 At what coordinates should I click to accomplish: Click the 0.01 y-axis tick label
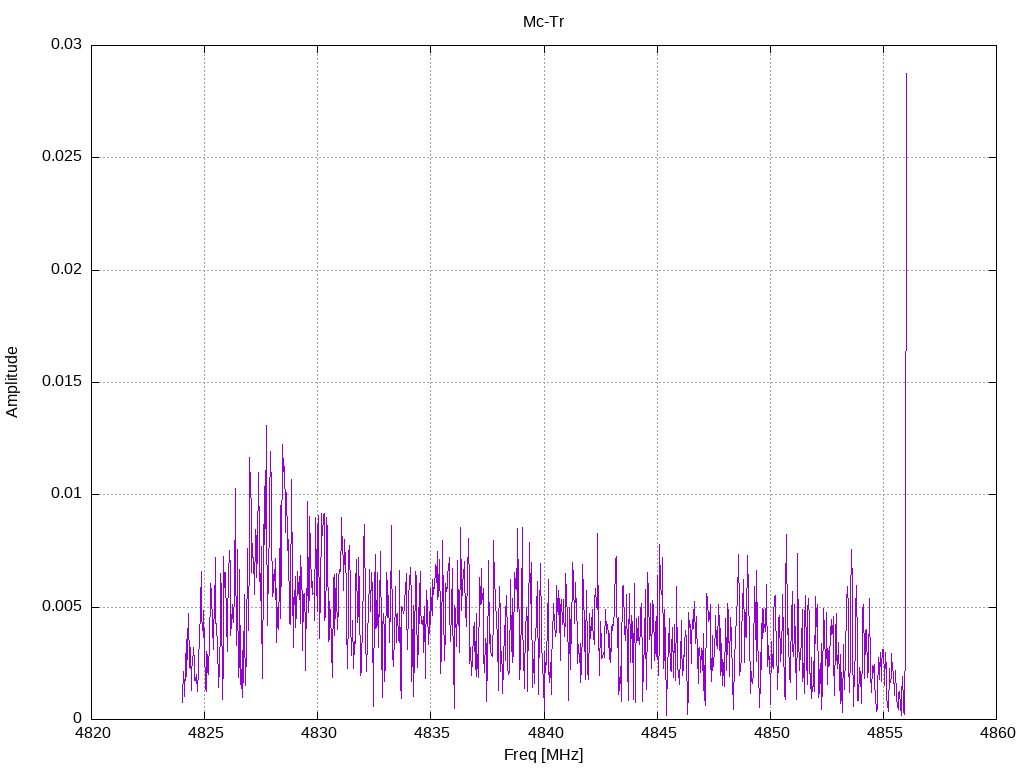coord(66,494)
